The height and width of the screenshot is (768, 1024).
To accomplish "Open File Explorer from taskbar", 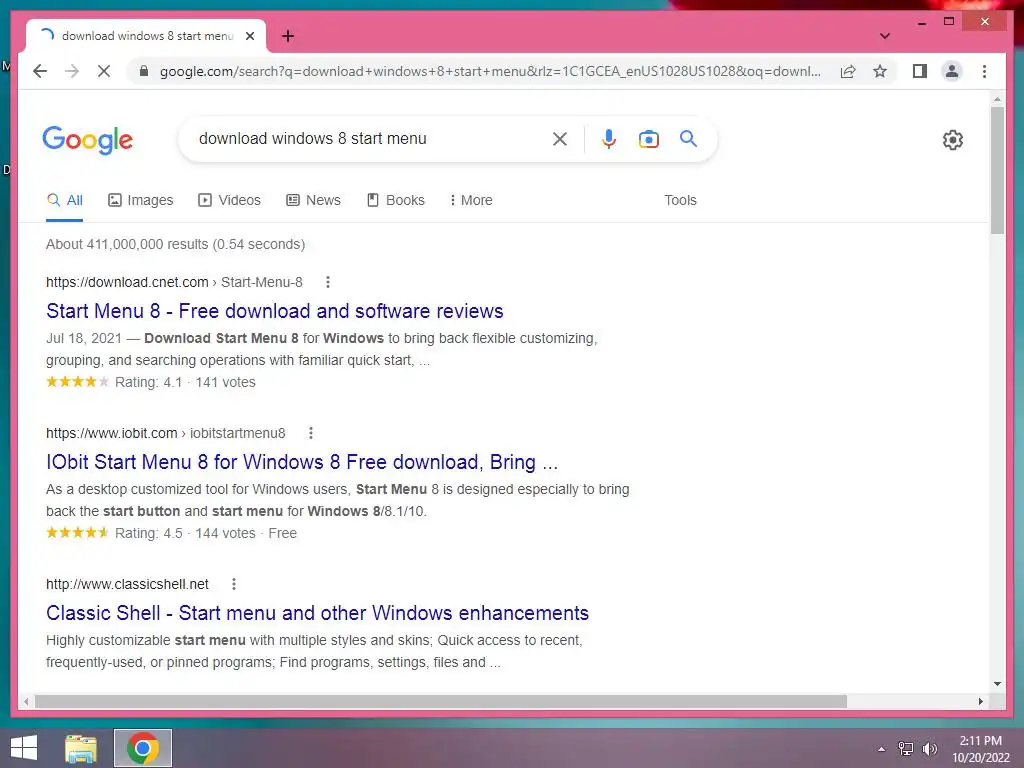I will (81, 748).
